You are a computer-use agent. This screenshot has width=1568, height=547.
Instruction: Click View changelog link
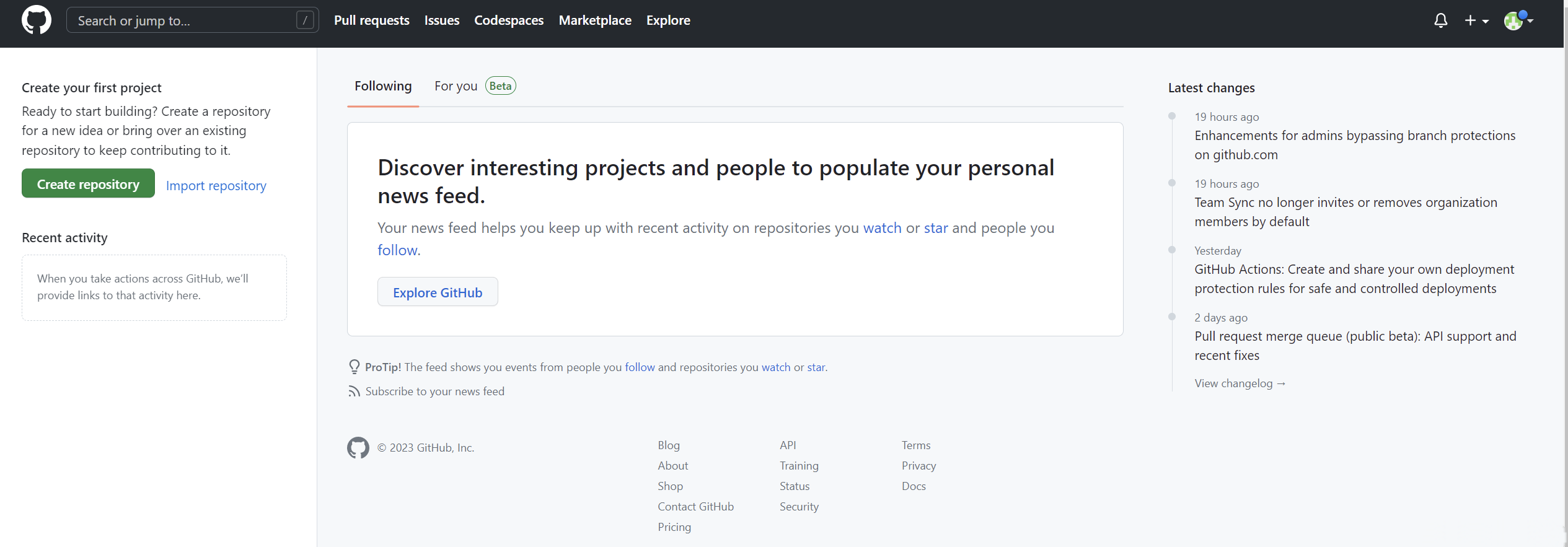tap(1240, 383)
